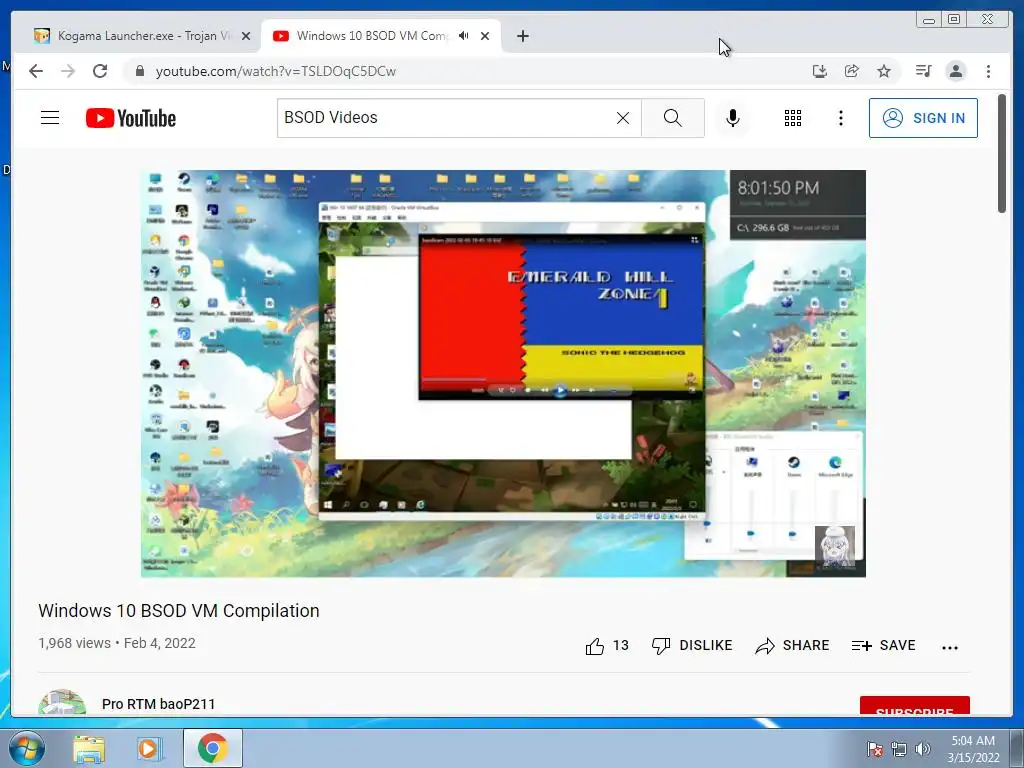The height and width of the screenshot is (768, 1024).
Task: Click the Chrome taskbar button
Action: (212, 748)
